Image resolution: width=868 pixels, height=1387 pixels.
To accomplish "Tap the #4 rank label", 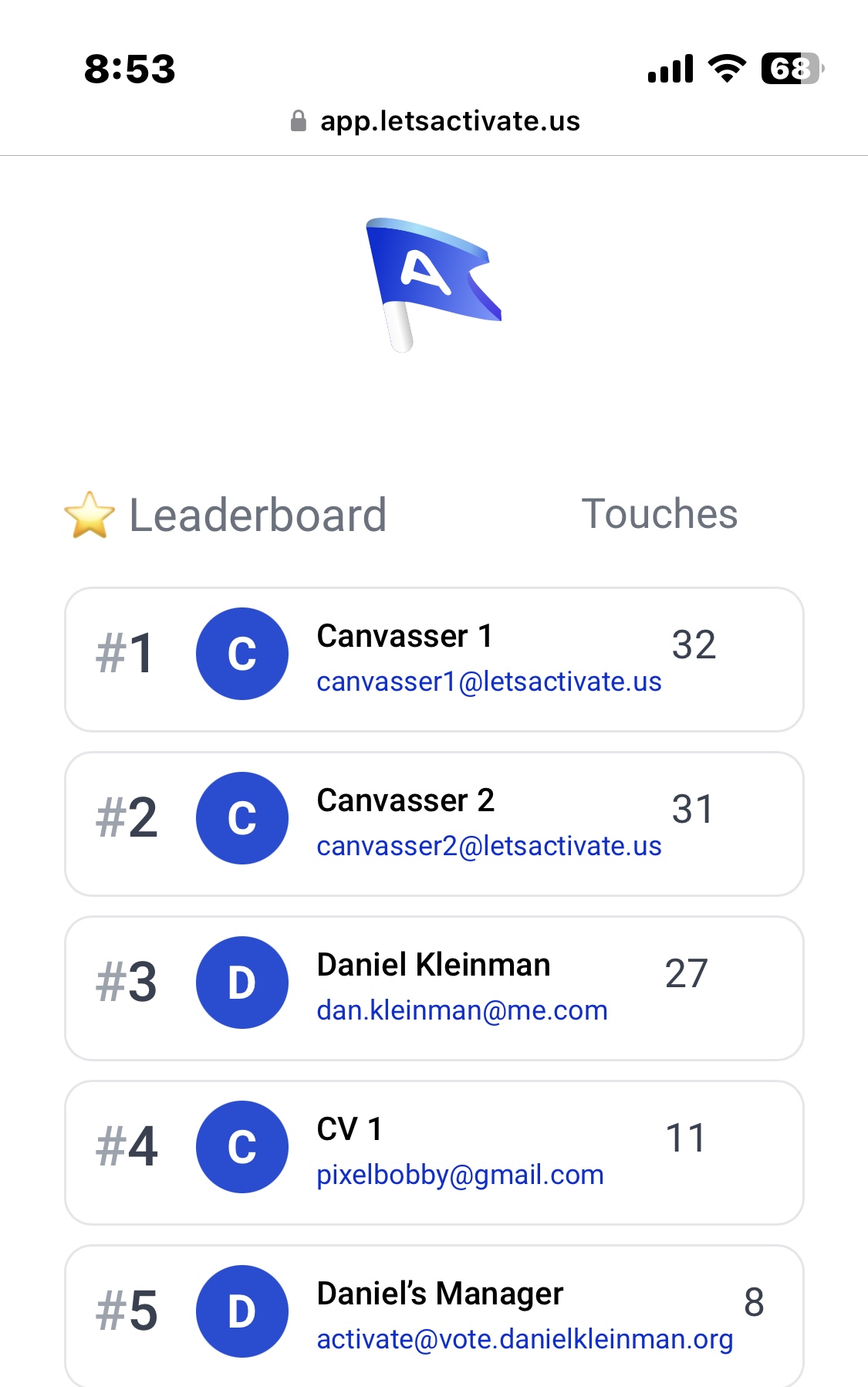I will (x=127, y=1147).
